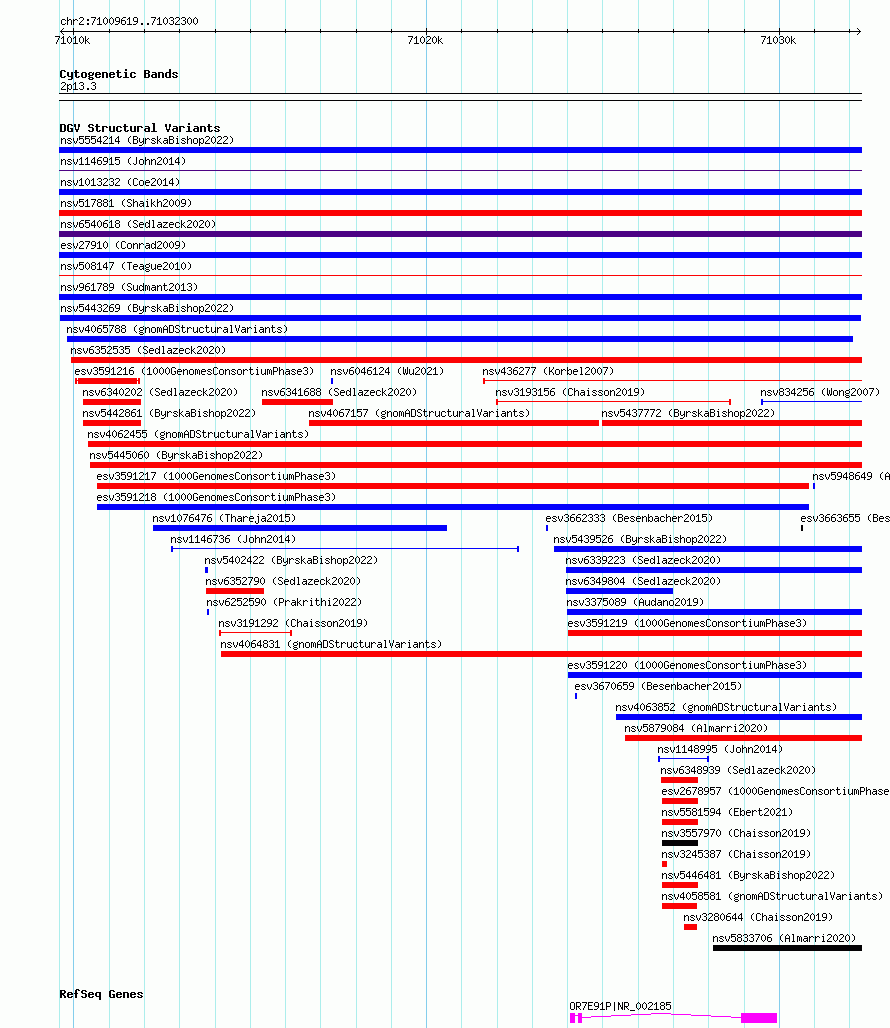Click nsv508147 (Teague2010) text

point(126,266)
